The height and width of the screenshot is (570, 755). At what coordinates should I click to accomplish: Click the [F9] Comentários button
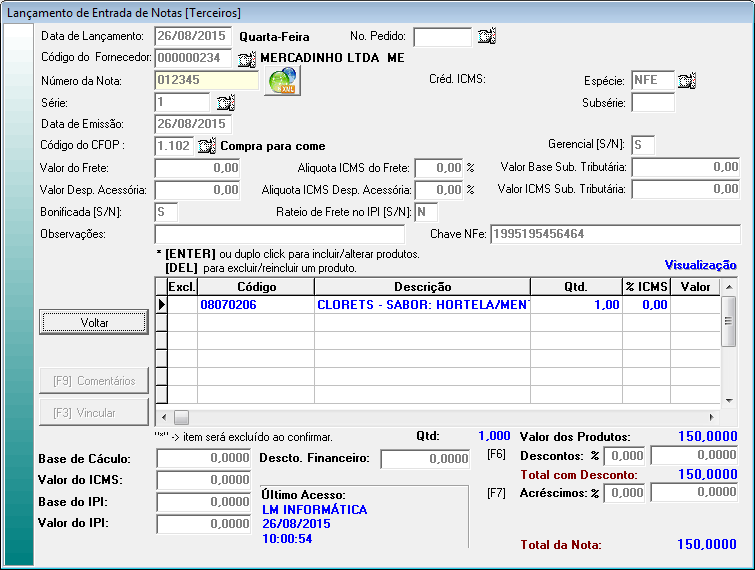pos(94,380)
